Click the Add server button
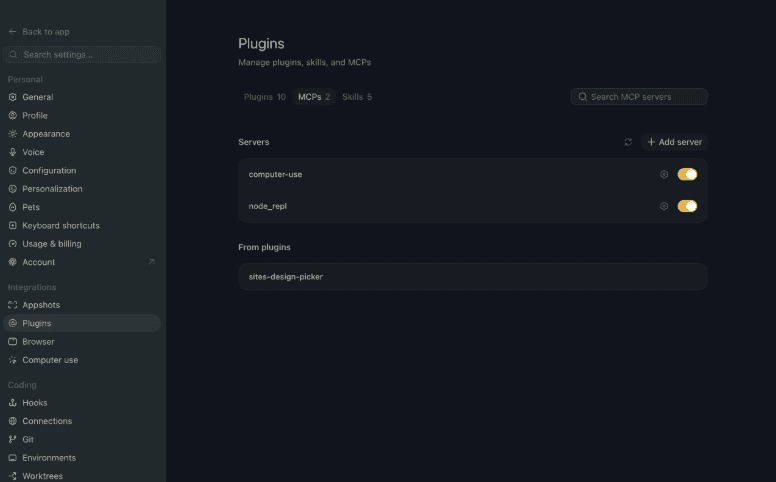The image size is (776, 482). pyautogui.click(x=674, y=142)
